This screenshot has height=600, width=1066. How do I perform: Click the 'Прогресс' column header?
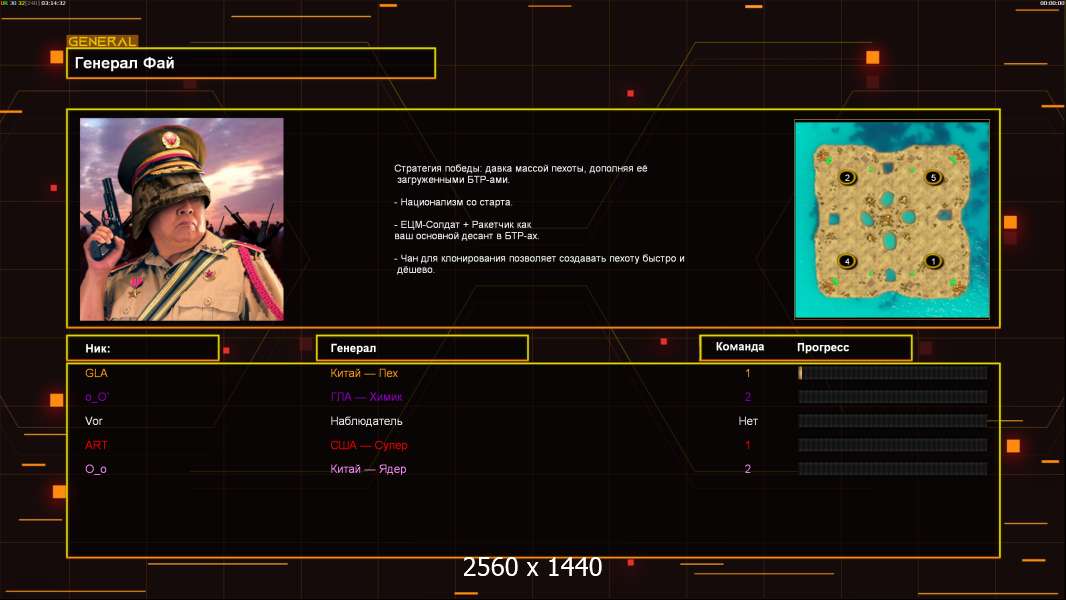coord(823,347)
